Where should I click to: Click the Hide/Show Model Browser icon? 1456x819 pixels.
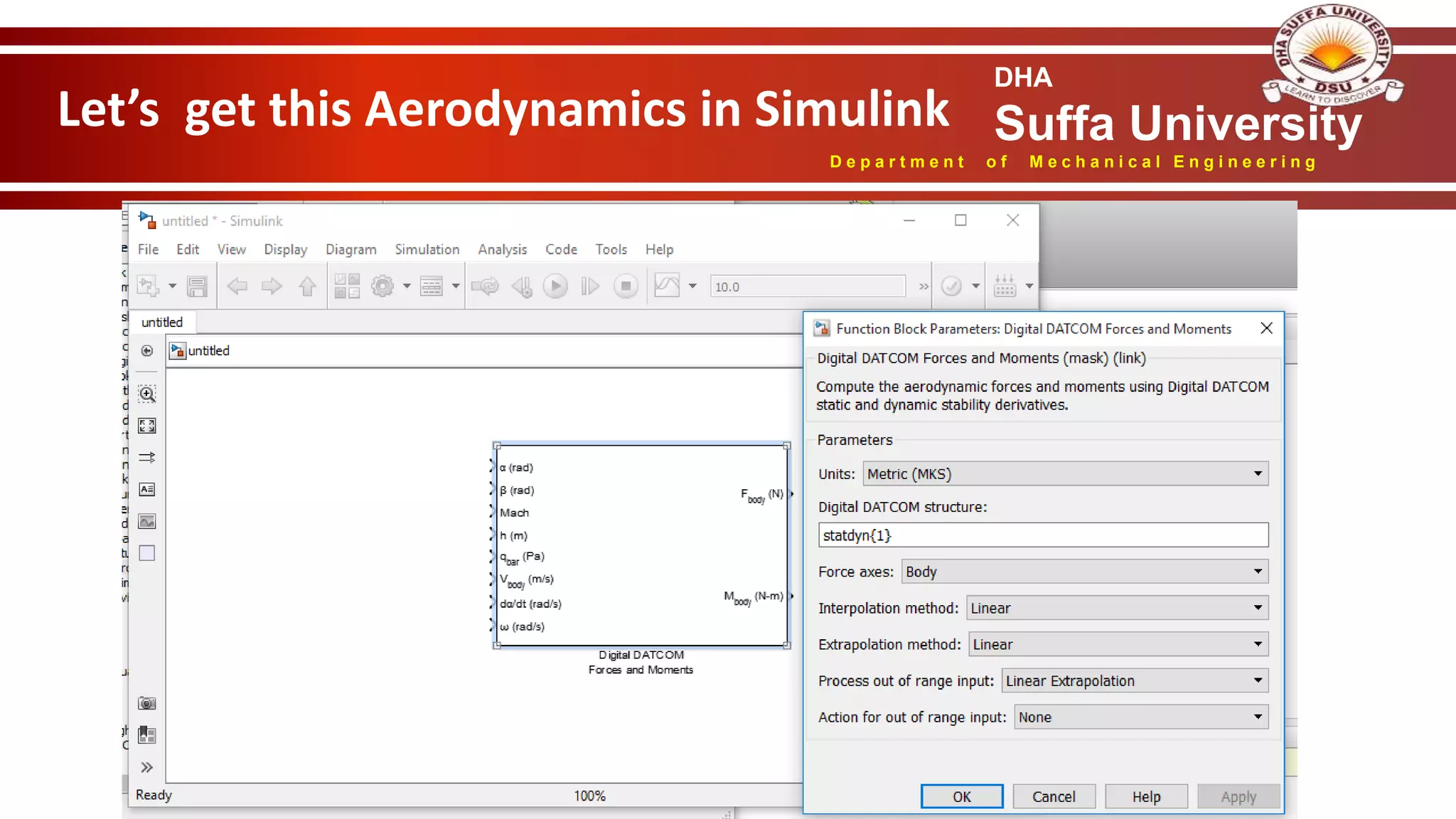tap(147, 350)
